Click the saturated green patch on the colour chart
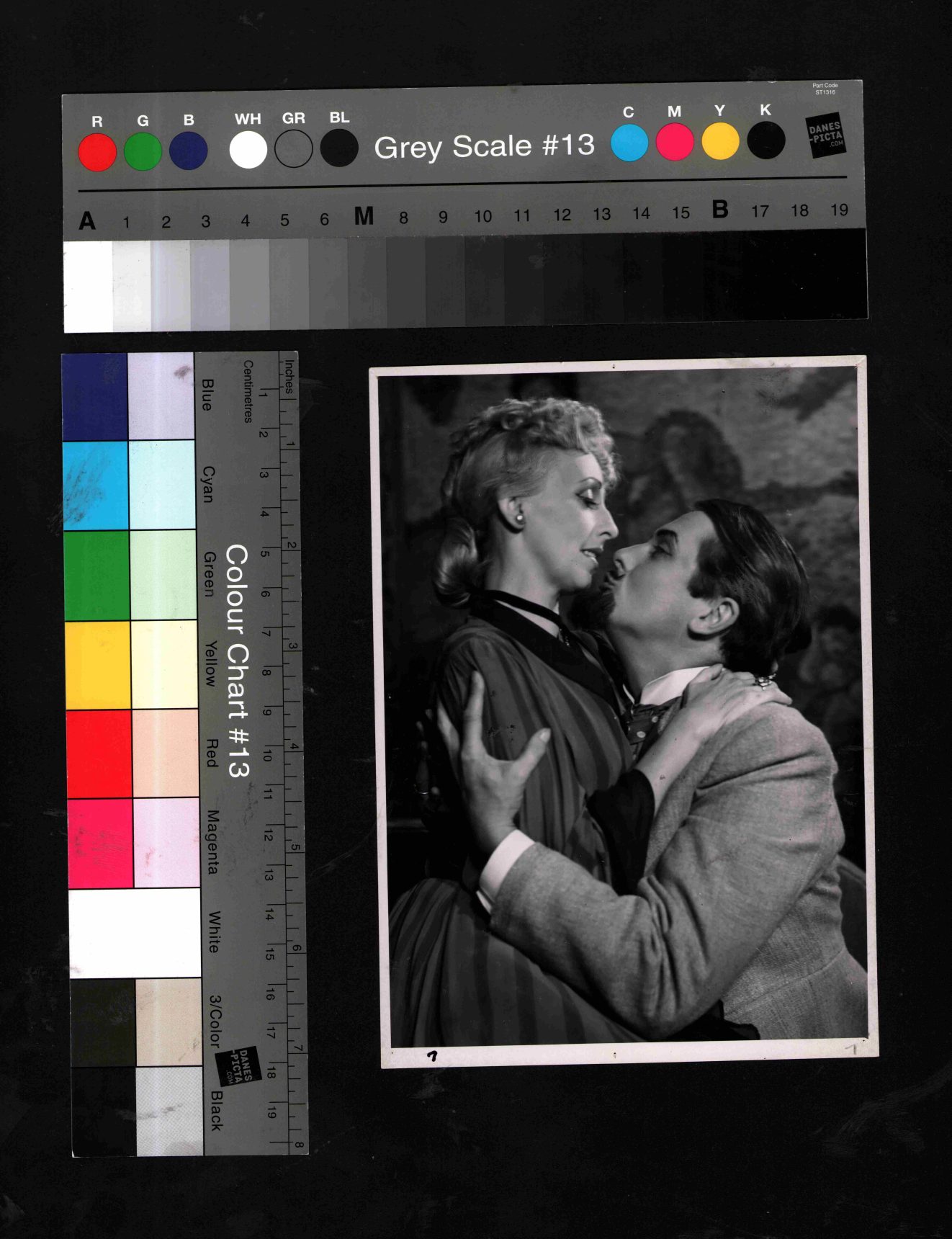 point(96,576)
